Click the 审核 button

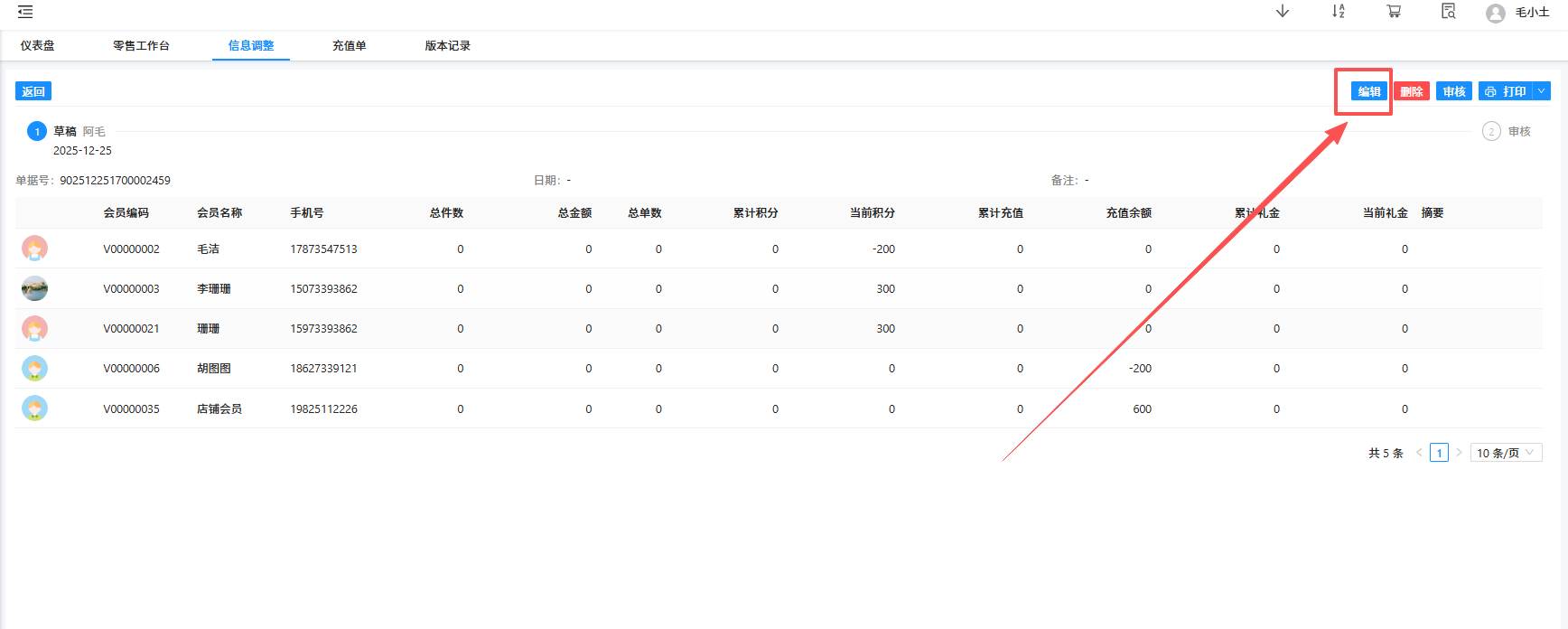tap(1453, 91)
